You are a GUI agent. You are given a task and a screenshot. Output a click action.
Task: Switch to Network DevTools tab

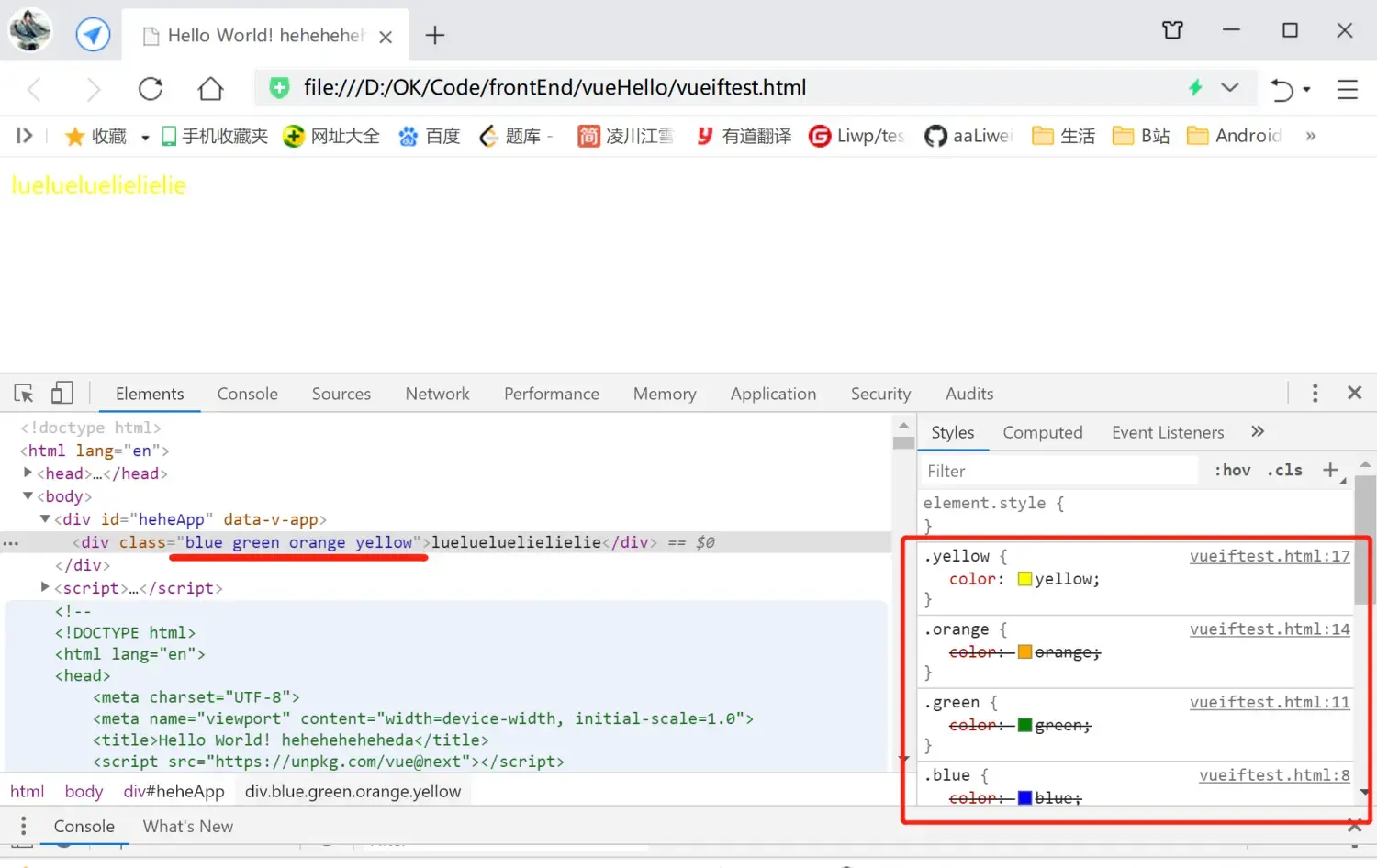tap(438, 394)
